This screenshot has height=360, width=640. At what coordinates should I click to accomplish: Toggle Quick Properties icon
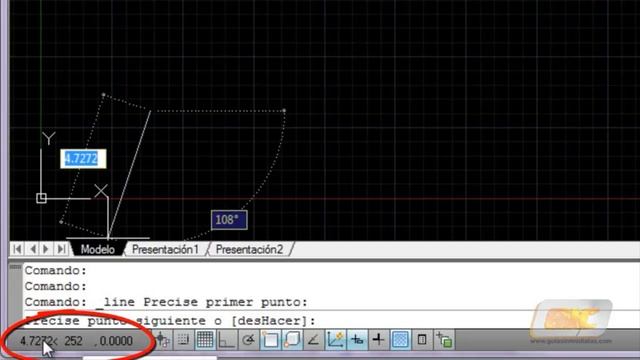(x=422, y=340)
